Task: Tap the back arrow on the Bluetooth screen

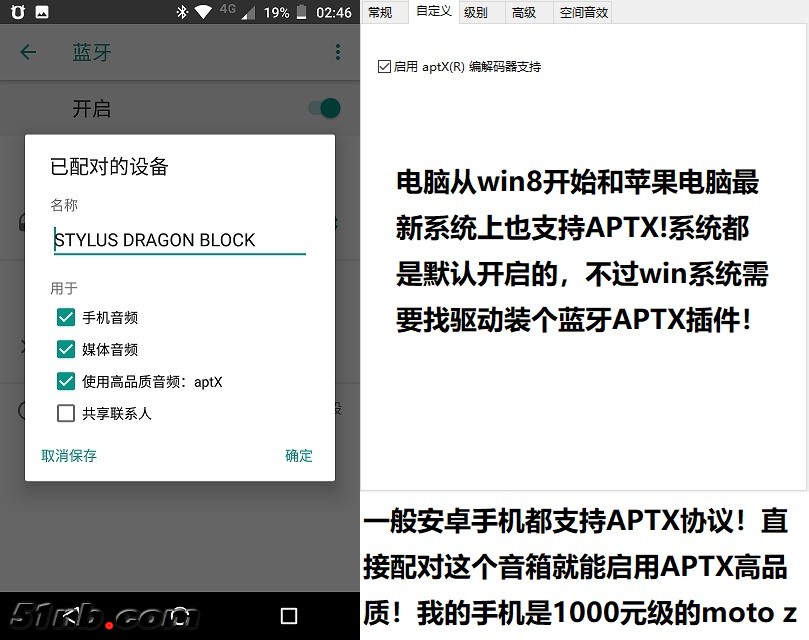Action: coord(28,53)
